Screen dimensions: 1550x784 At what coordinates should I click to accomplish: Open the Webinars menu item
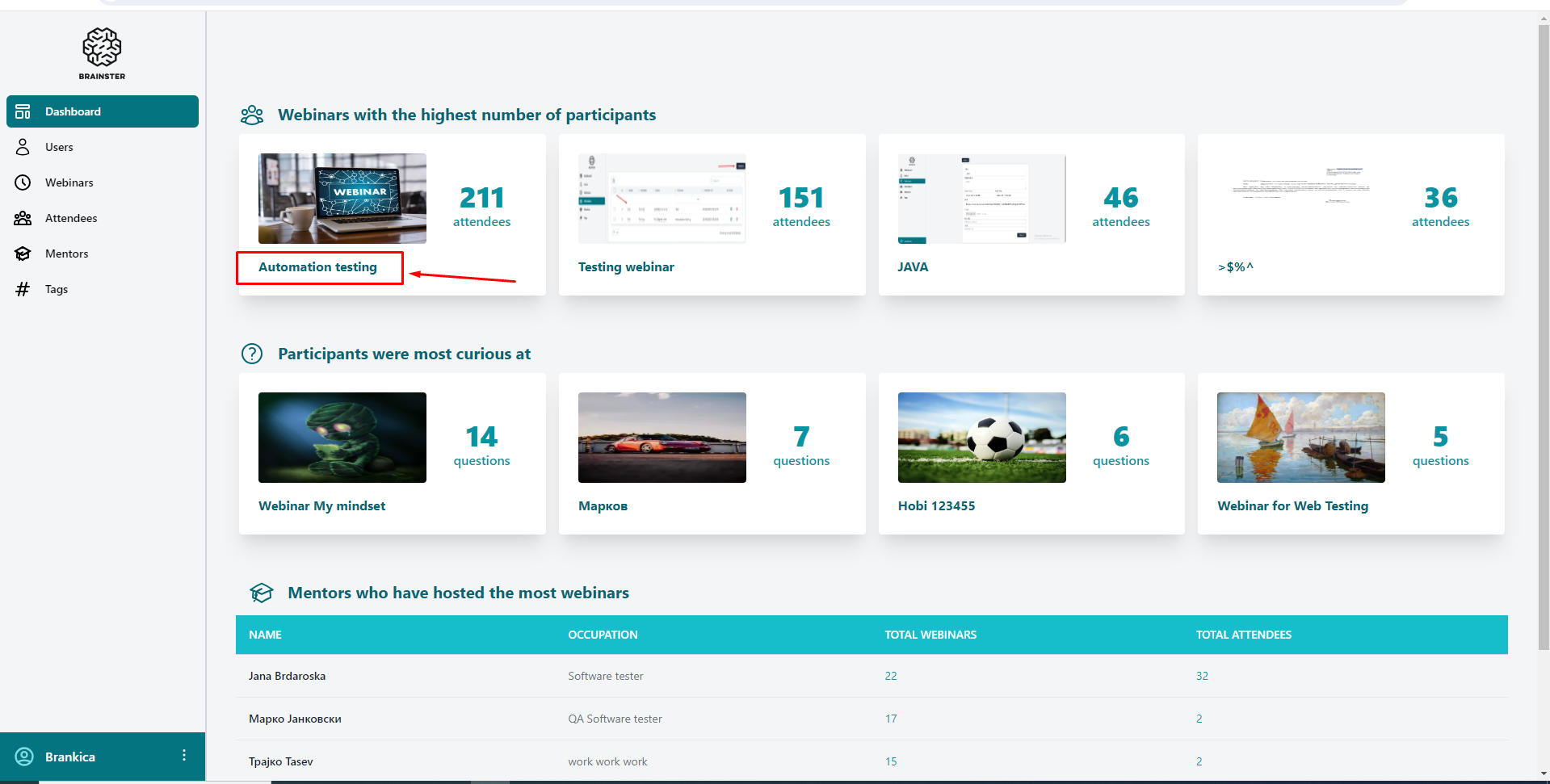69,182
